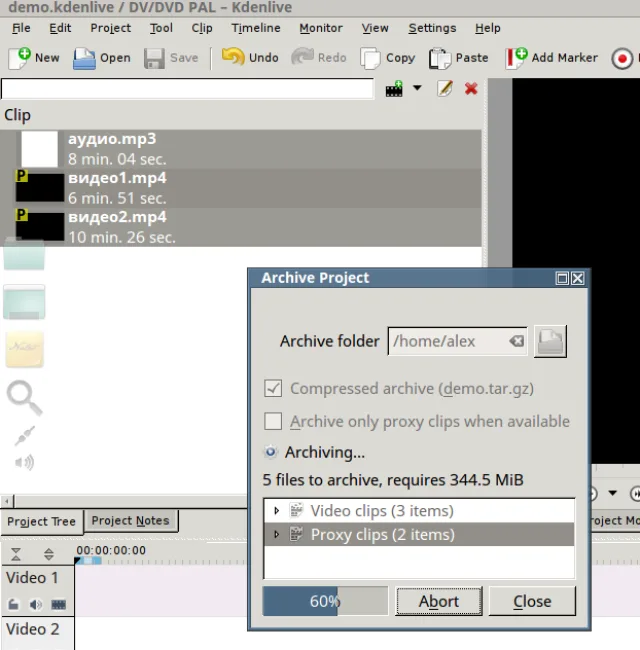Open the Edit menu
The image size is (640, 650).
pyautogui.click(x=60, y=28)
